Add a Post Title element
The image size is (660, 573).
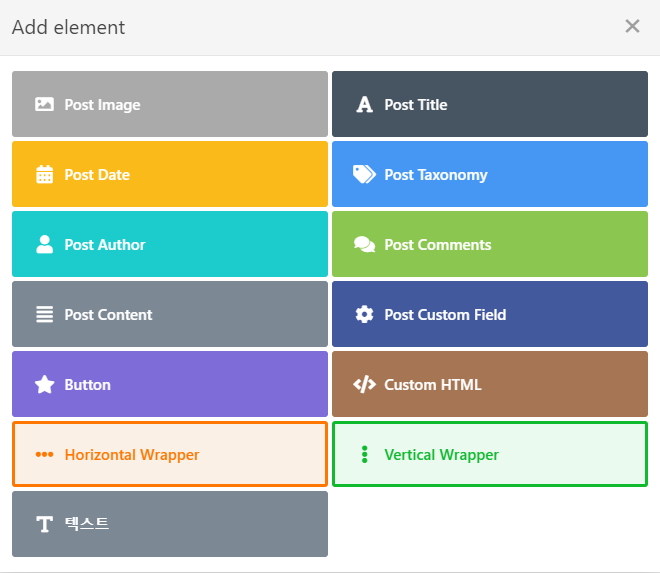[489, 104]
